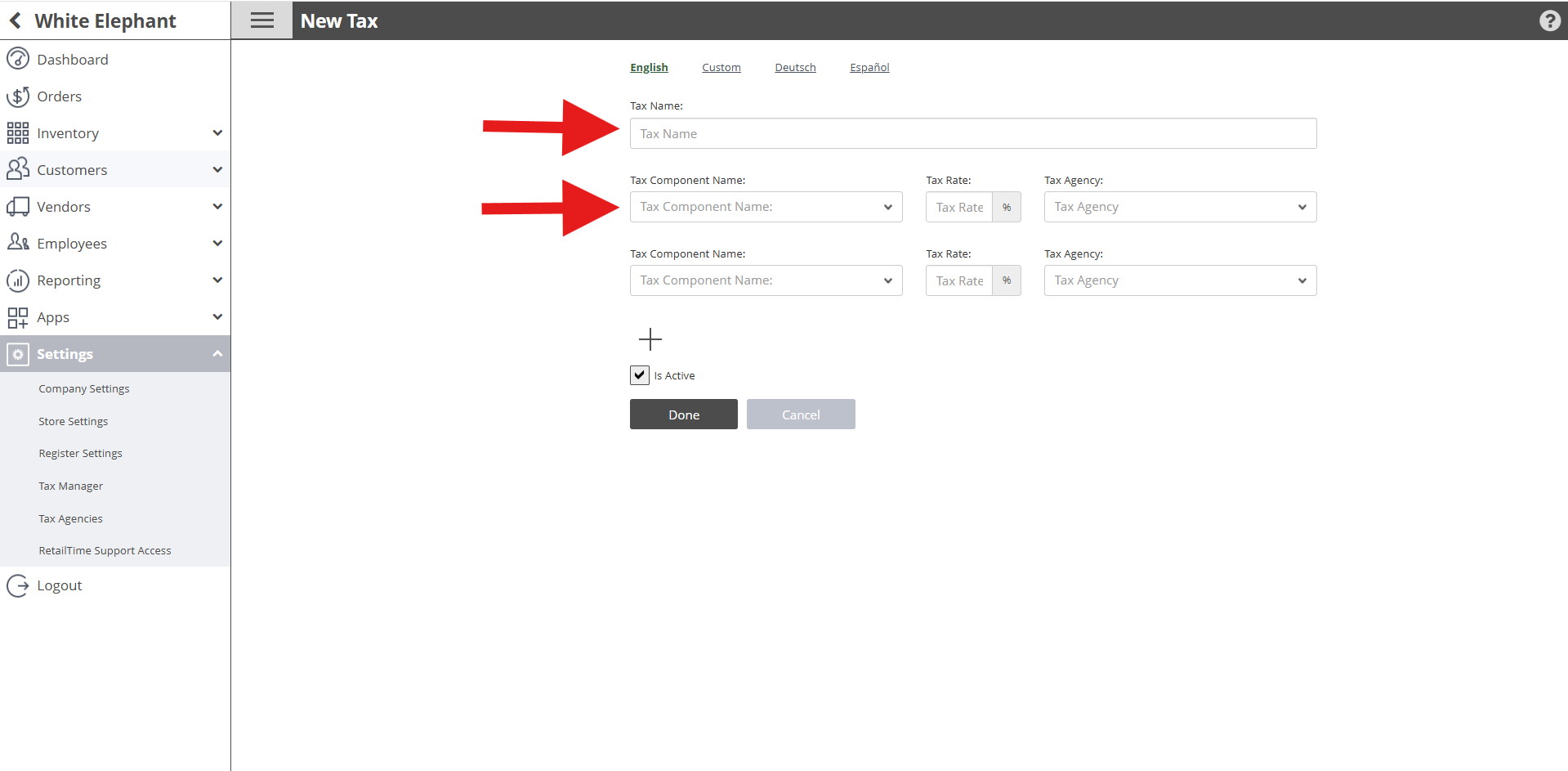Click the Apps grid icon

pyautogui.click(x=18, y=317)
